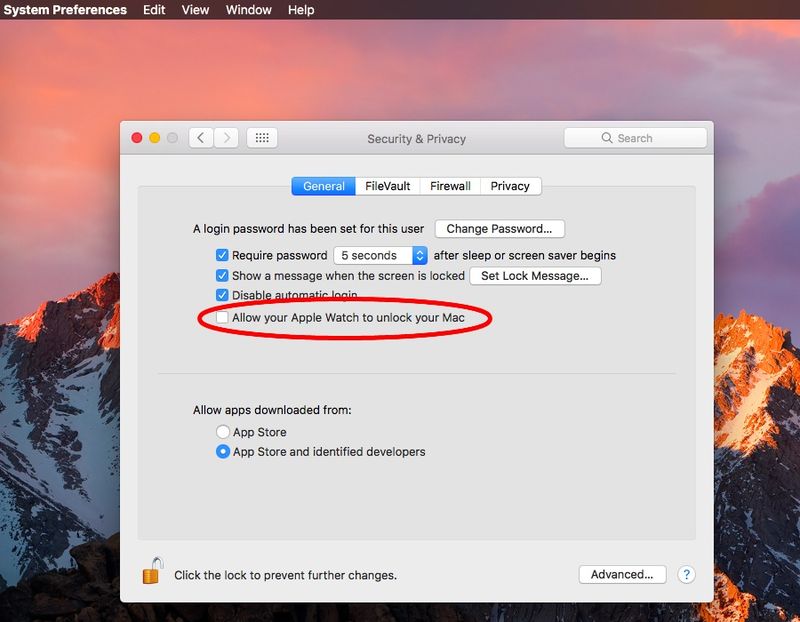Click the Security & Privacy window title

pos(416,139)
